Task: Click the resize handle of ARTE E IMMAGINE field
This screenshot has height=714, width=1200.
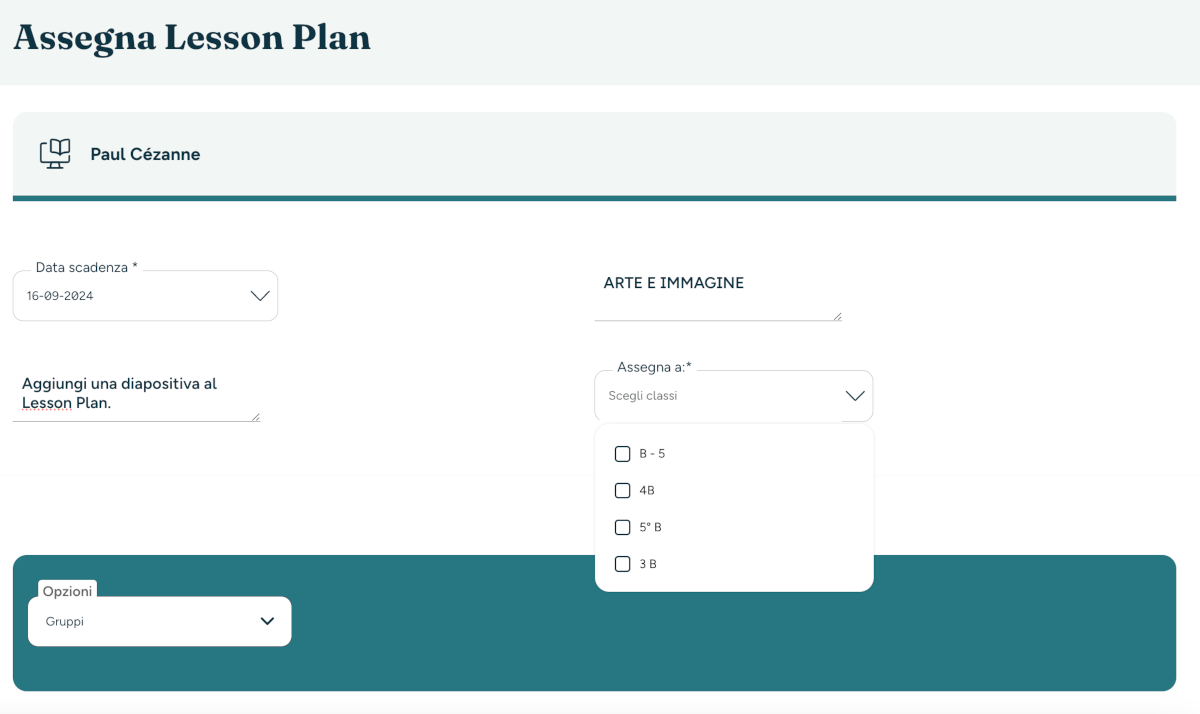Action: [837, 316]
